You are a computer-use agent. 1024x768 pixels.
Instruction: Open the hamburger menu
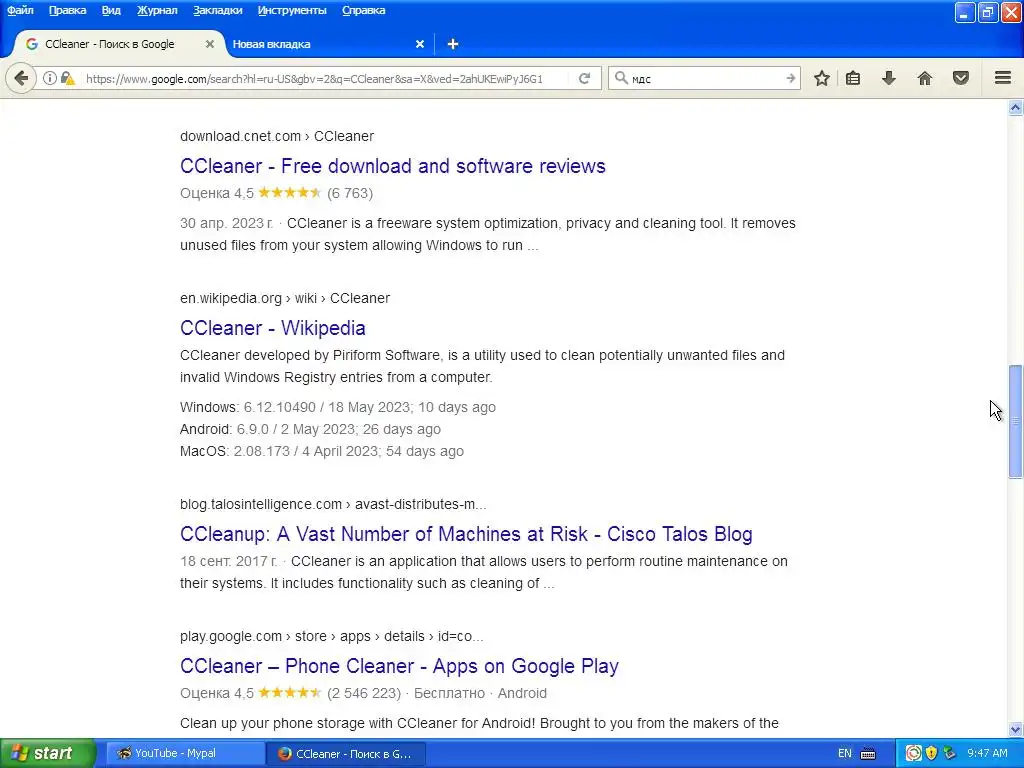point(1003,78)
